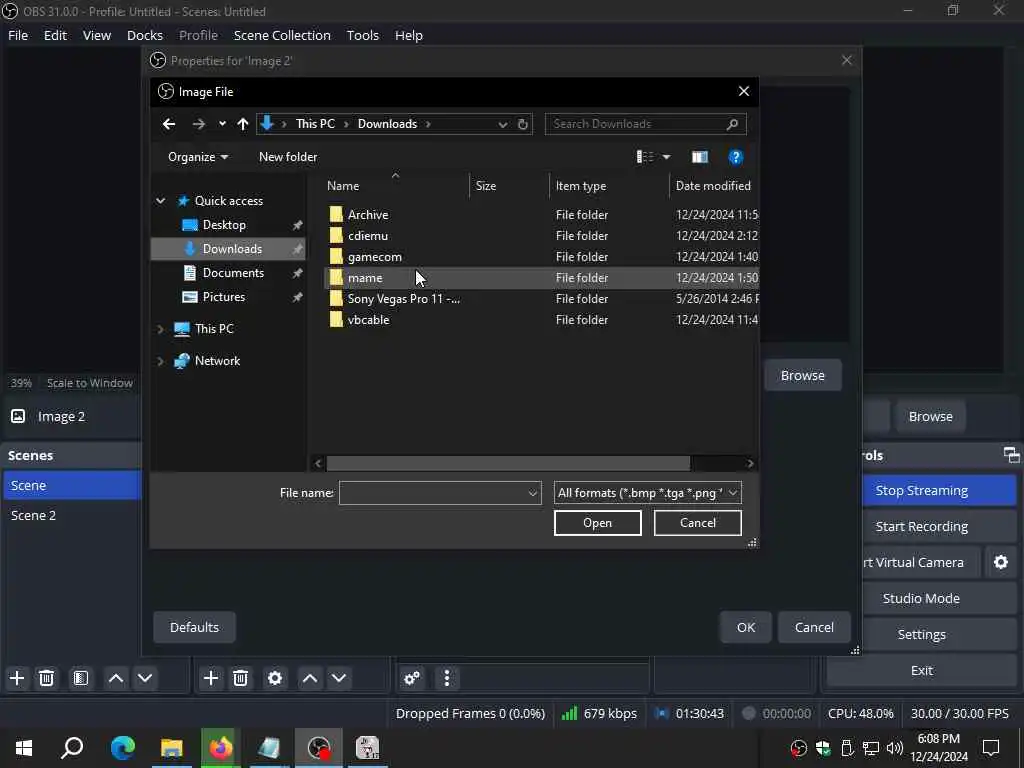Image resolution: width=1024 pixels, height=768 pixels.
Task: Add a new scene with plus icon
Action: [17, 678]
